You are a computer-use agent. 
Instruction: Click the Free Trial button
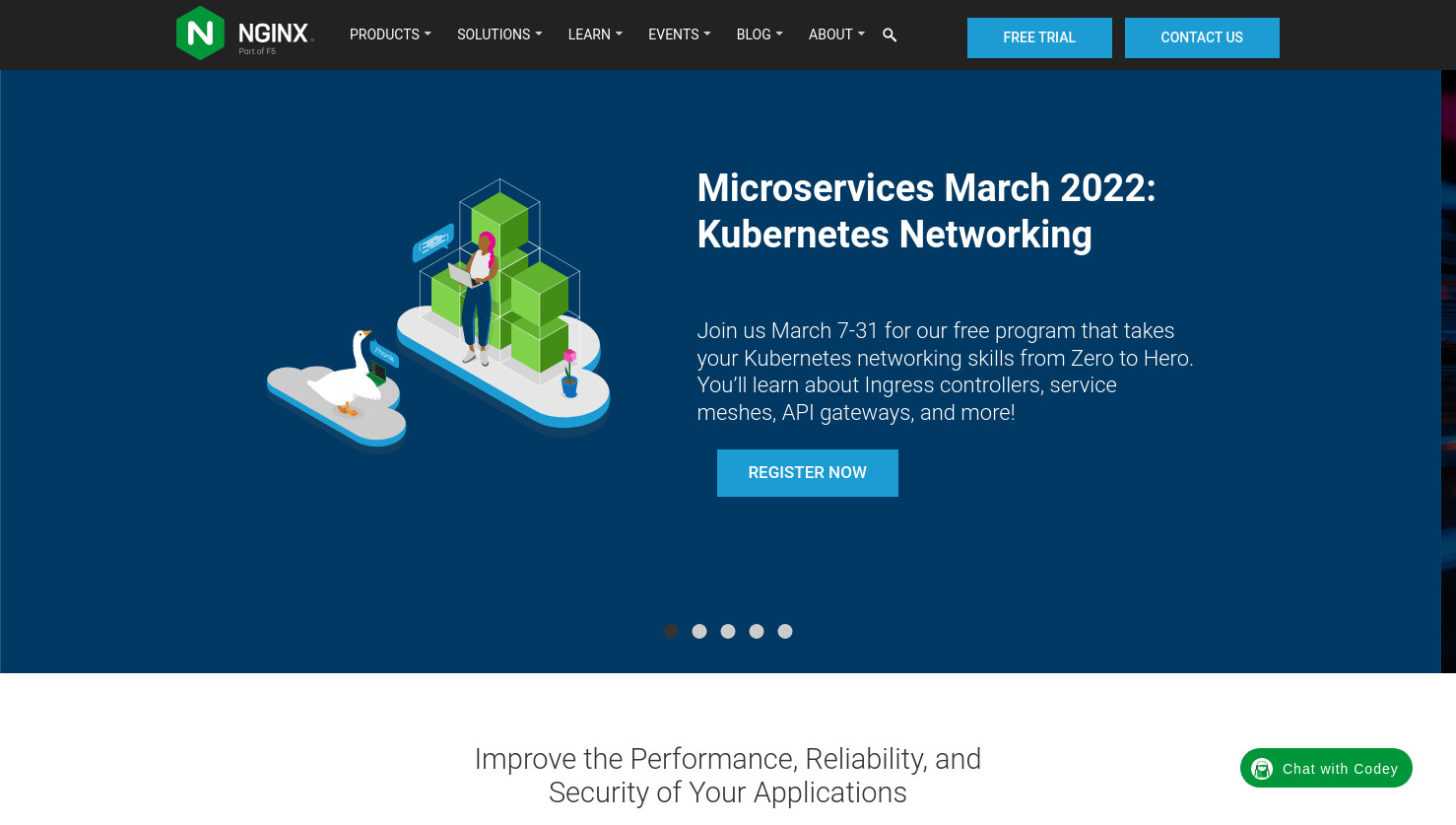tap(1039, 37)
